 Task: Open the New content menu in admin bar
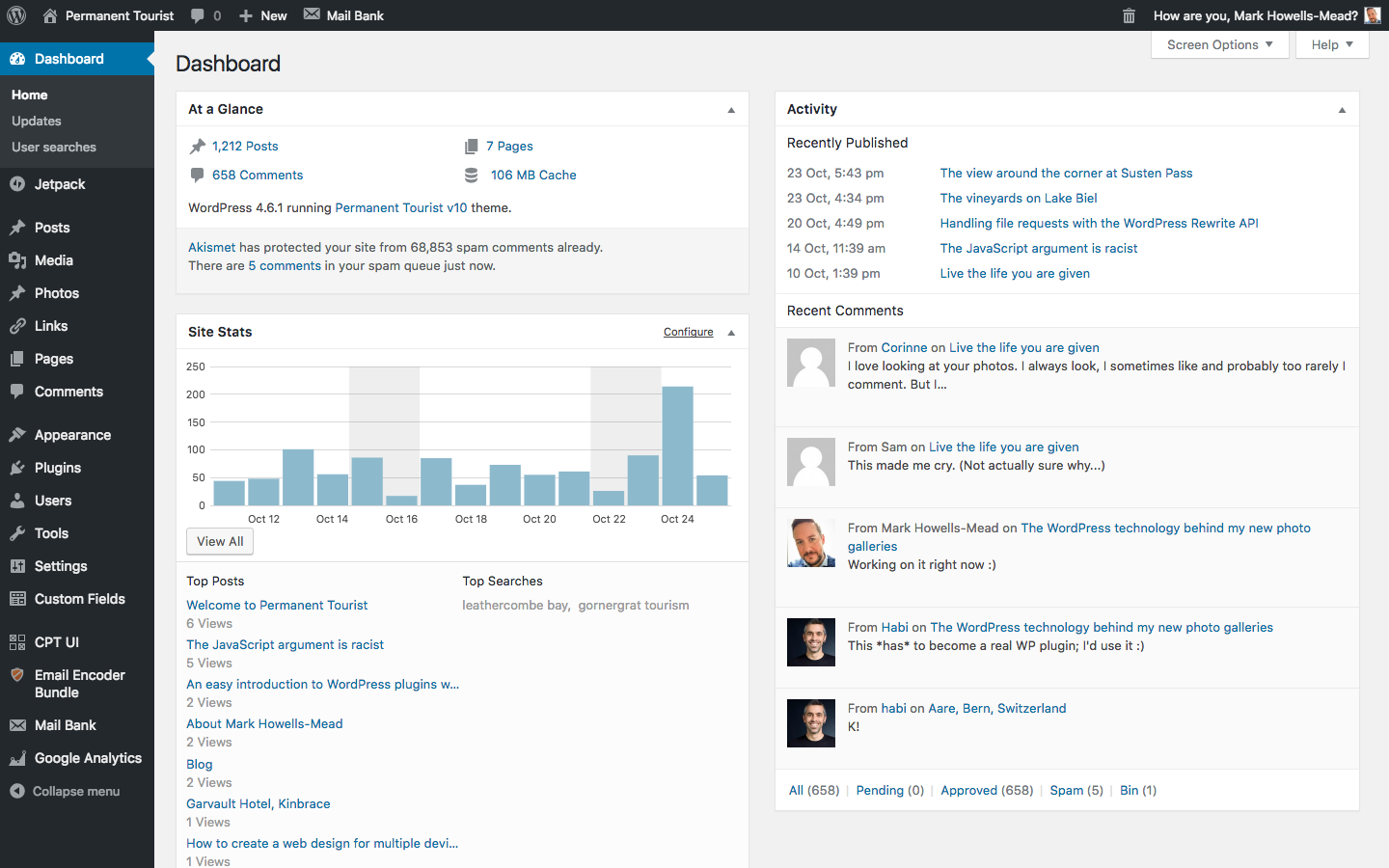pos(262,15)
